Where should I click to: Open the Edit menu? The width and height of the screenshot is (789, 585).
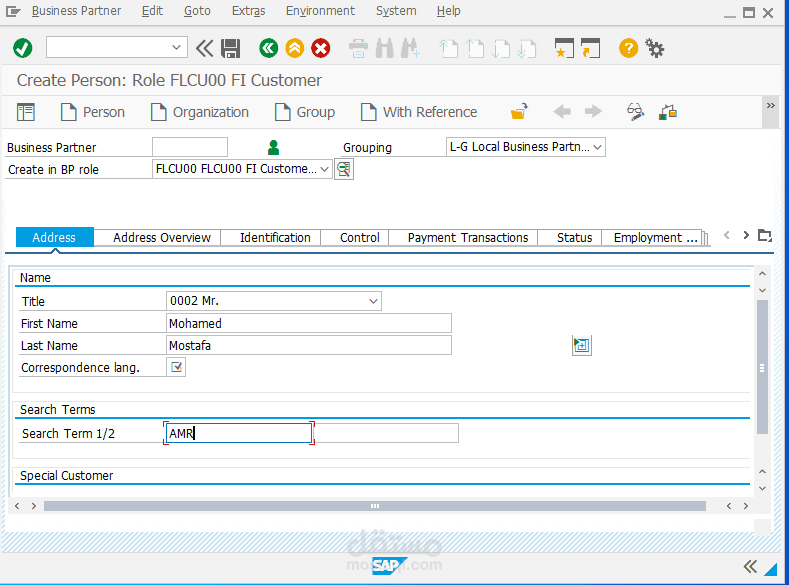click(x=152, y=11)
